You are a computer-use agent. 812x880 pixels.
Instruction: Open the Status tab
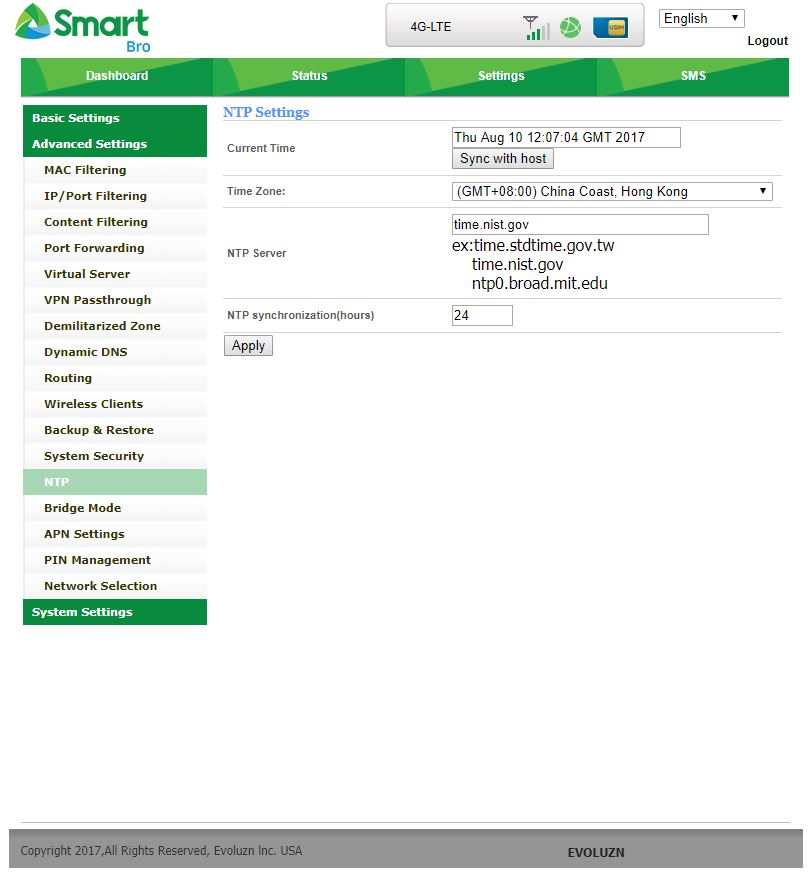click(309, 76)
